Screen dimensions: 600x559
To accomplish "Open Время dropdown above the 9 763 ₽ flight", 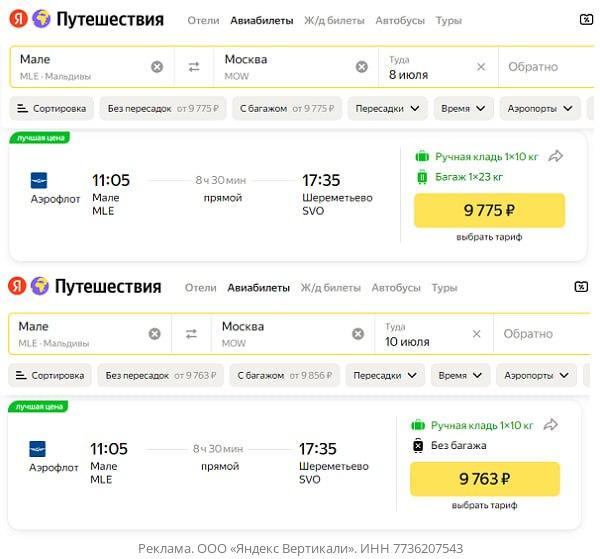I will pos(461,376).
